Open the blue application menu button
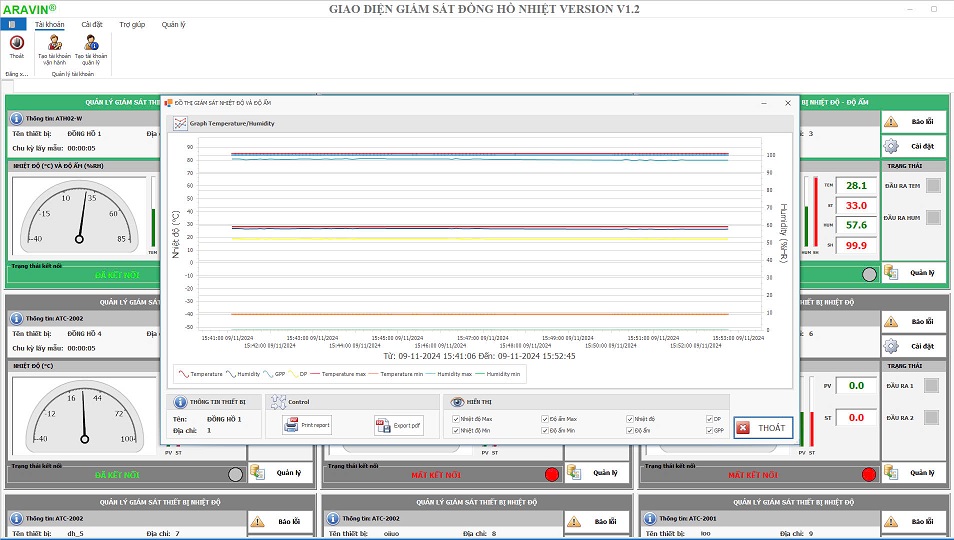 (x=11, y=23)
